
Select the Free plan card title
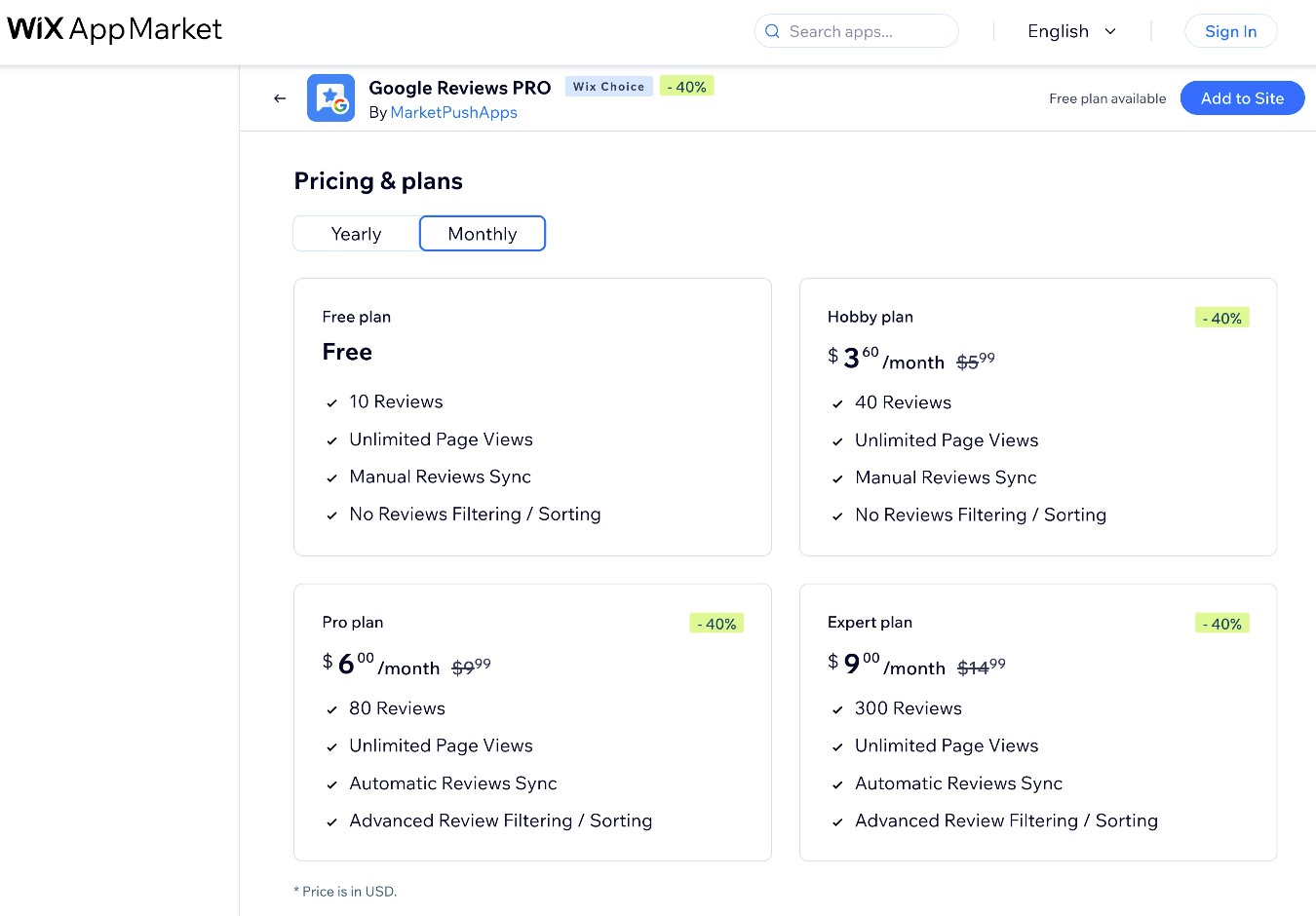[356, 316]
